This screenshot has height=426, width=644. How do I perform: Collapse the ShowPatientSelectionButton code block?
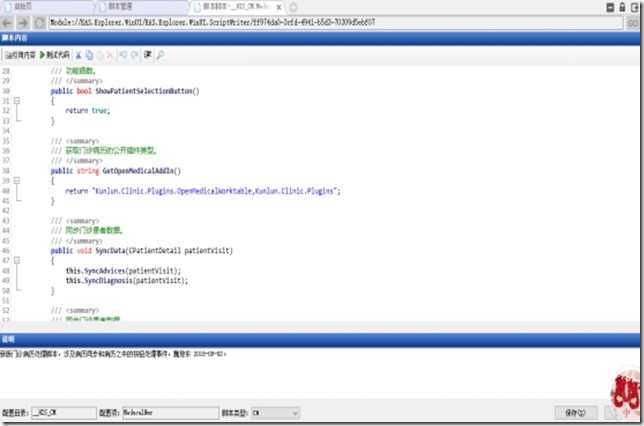pyautogui.click(x=17, y=101)
